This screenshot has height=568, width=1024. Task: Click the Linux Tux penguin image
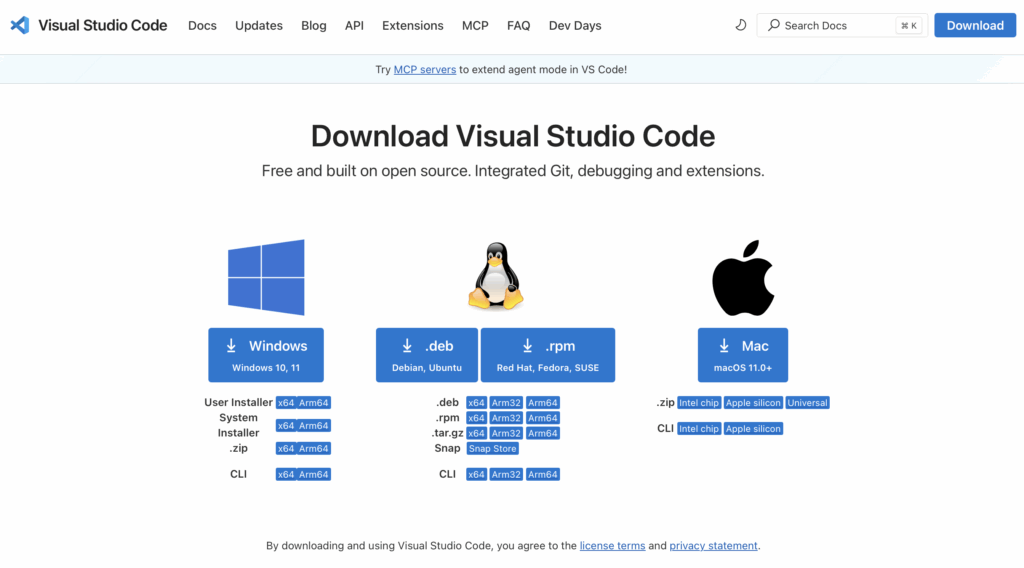496,276
